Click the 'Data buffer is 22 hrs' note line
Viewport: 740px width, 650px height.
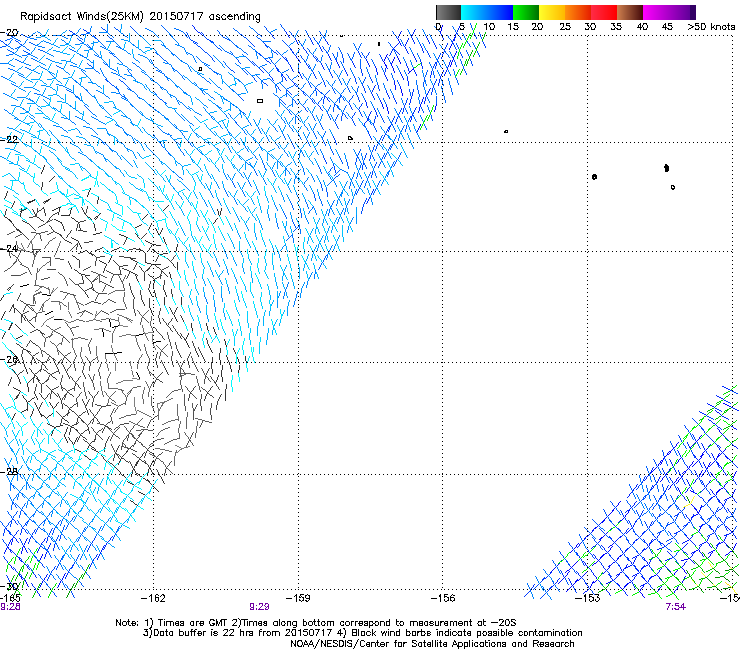(x=362, y=633)
